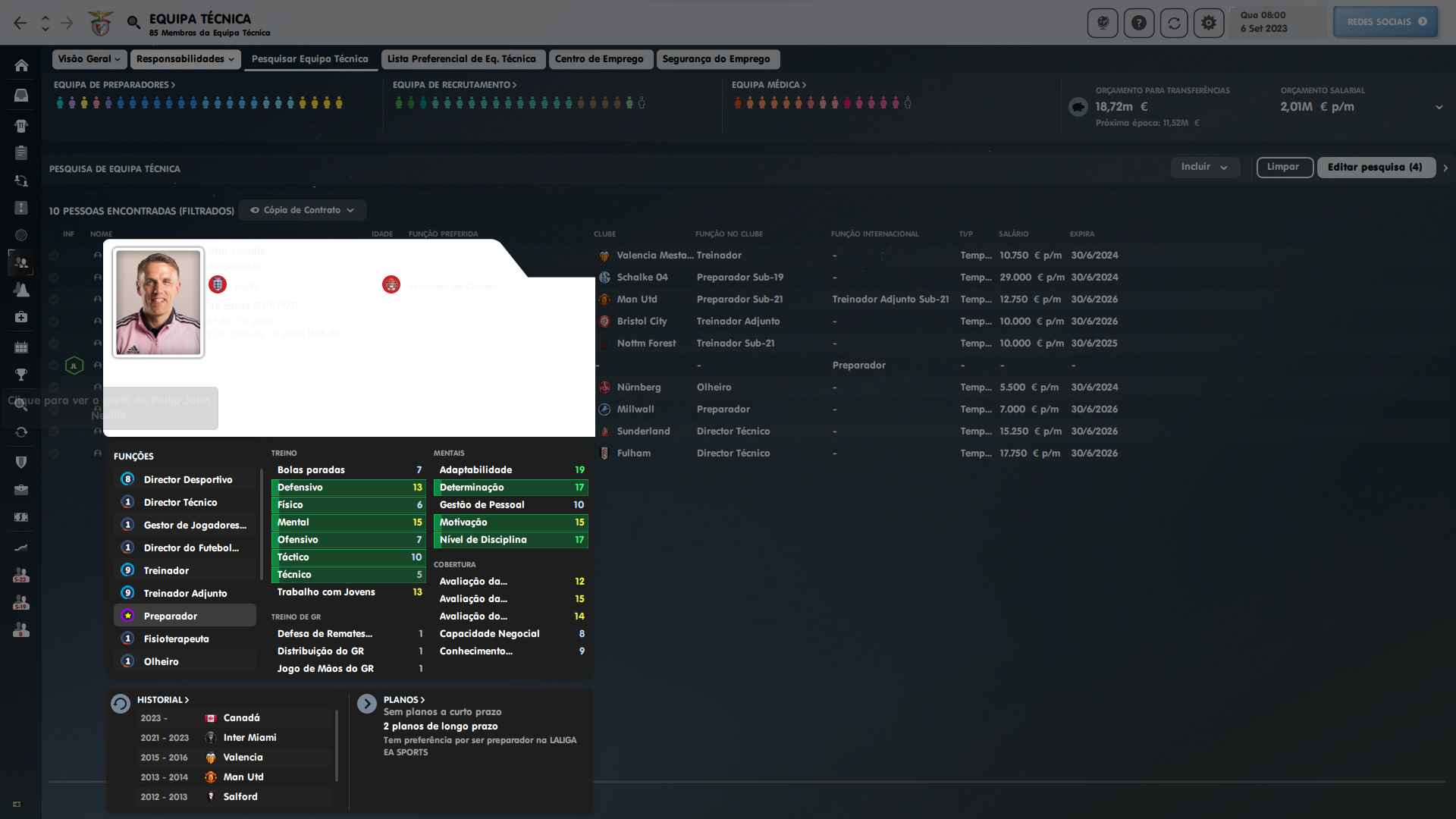Screen dimensions: 1456x819
Task: Open the trophy competitions sidebar icon
Action: [21, 375]
